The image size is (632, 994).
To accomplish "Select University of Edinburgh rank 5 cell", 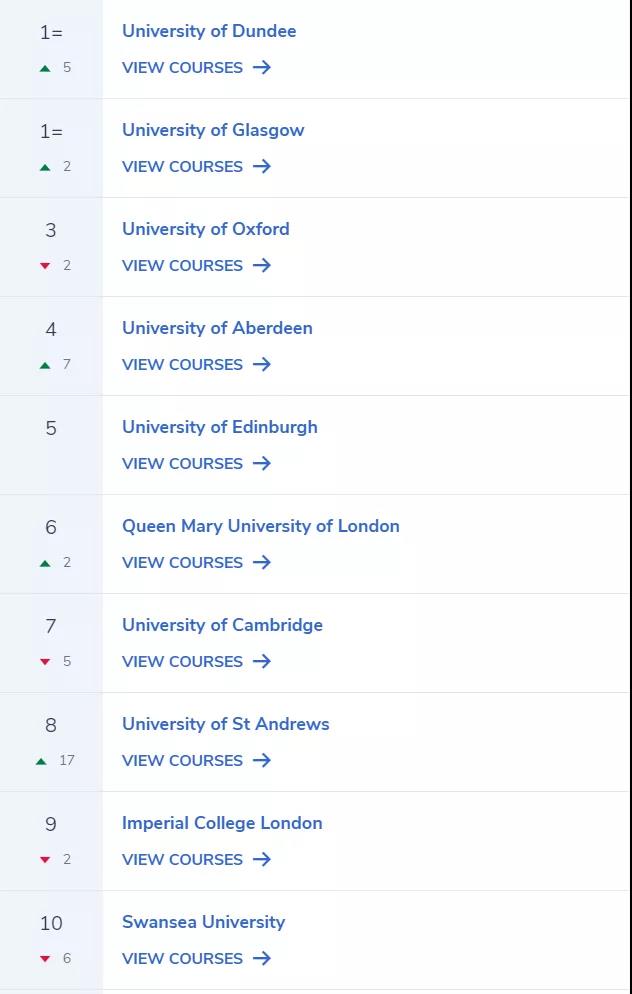I will (51, 445).
